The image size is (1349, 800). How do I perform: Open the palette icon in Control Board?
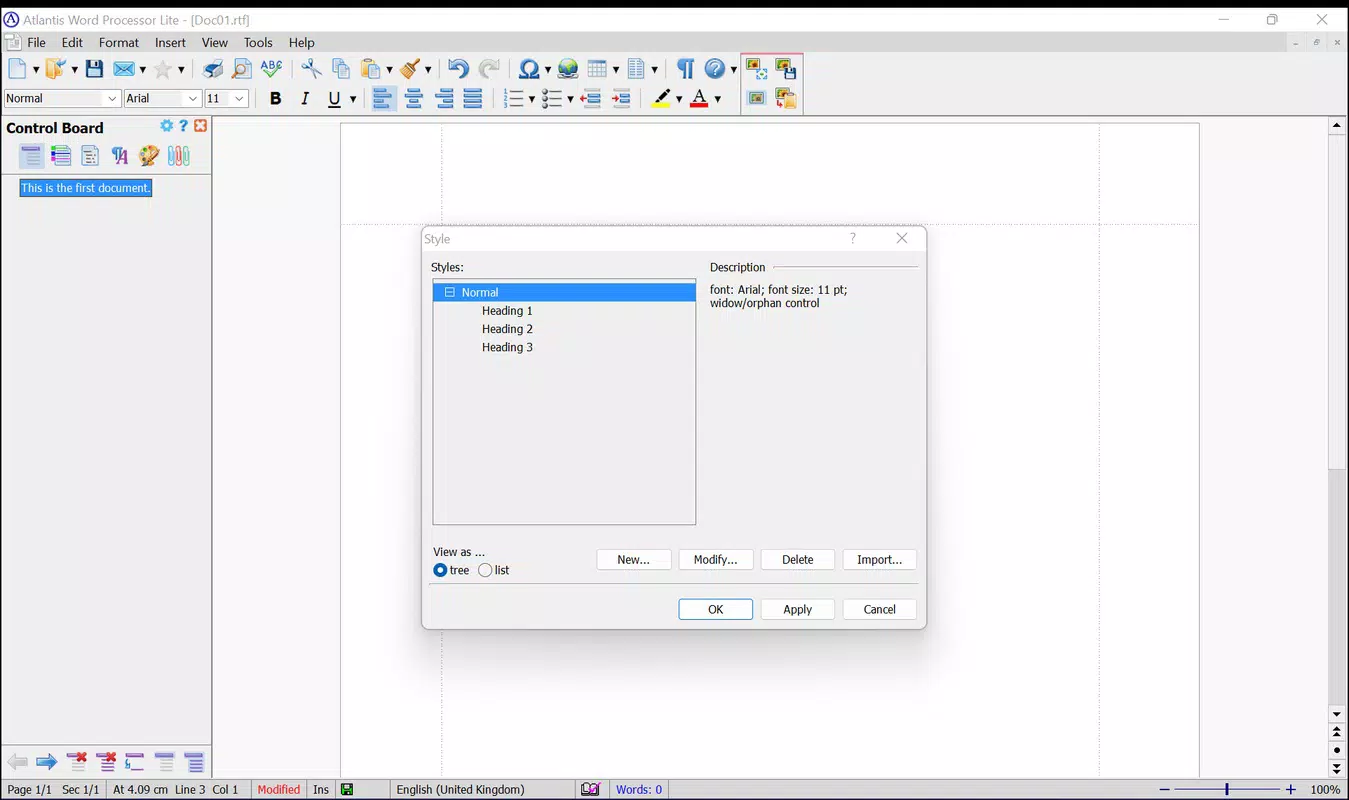149,155
